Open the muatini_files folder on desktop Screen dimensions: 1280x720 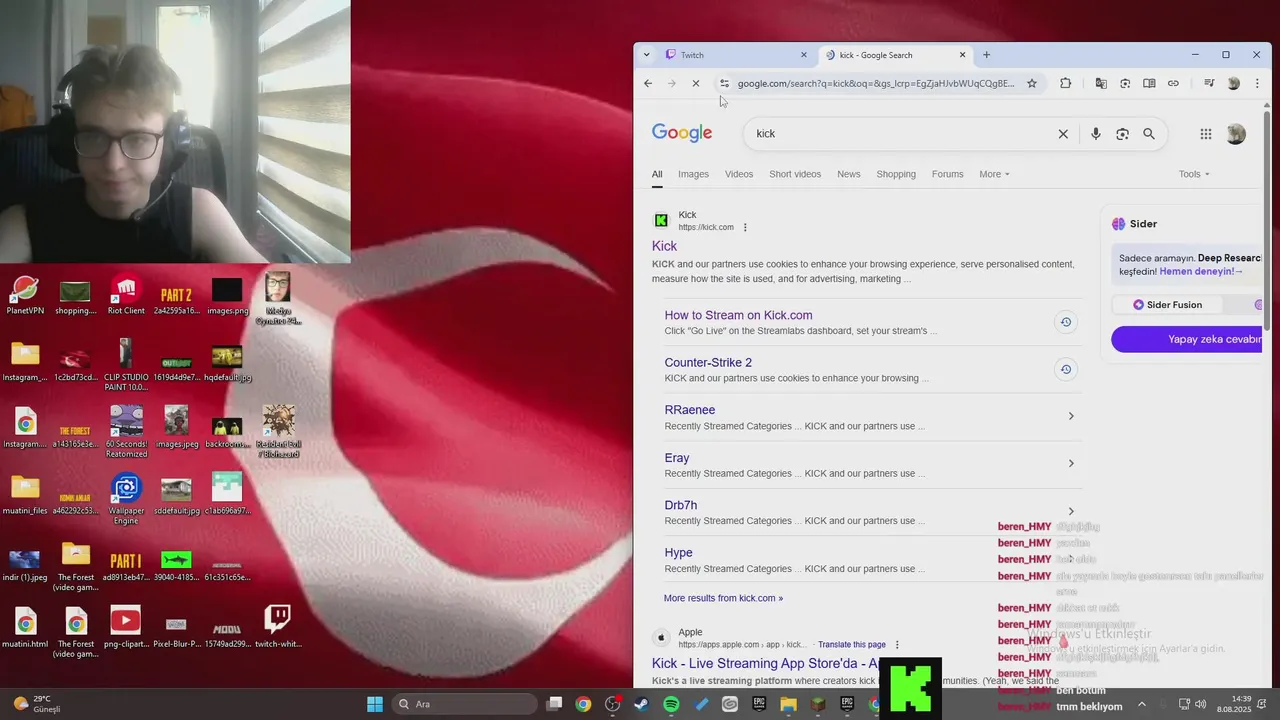coord(25,495)
